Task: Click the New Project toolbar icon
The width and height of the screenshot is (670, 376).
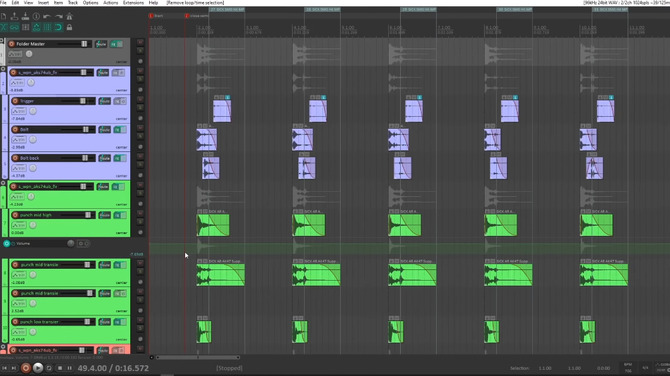Action: point(4,17)
